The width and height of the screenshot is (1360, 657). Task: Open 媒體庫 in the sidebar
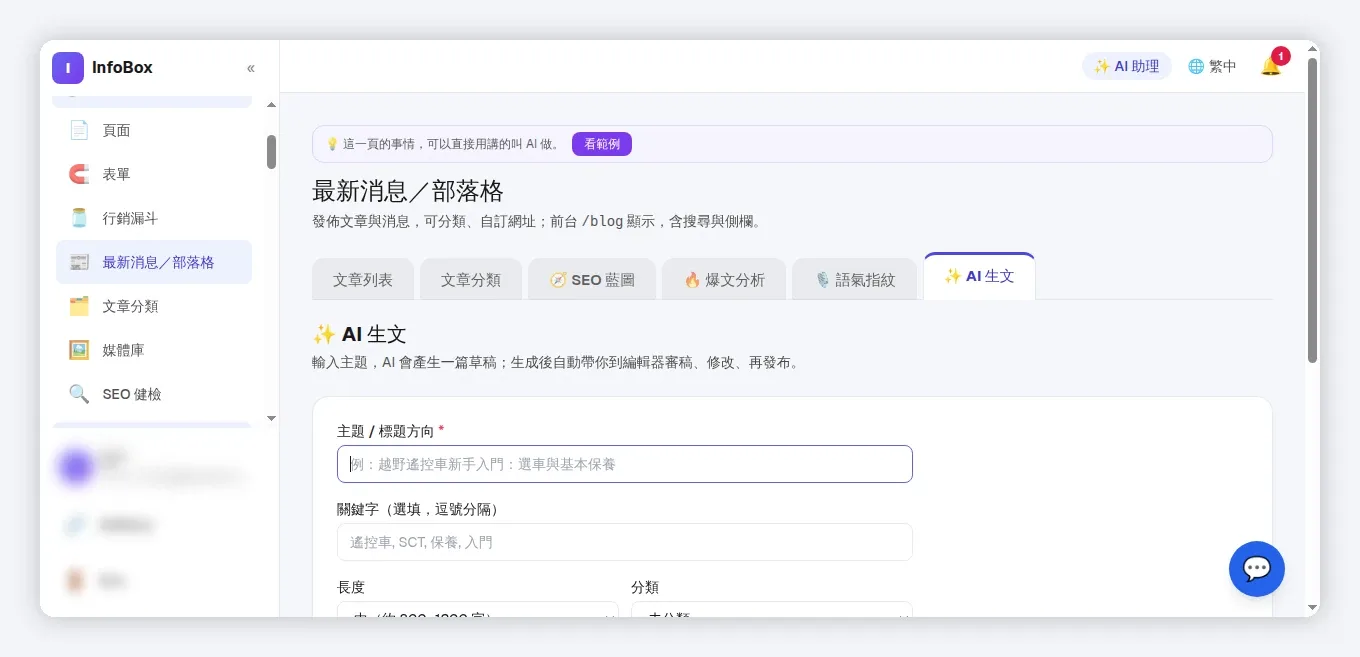coord(154,350)
